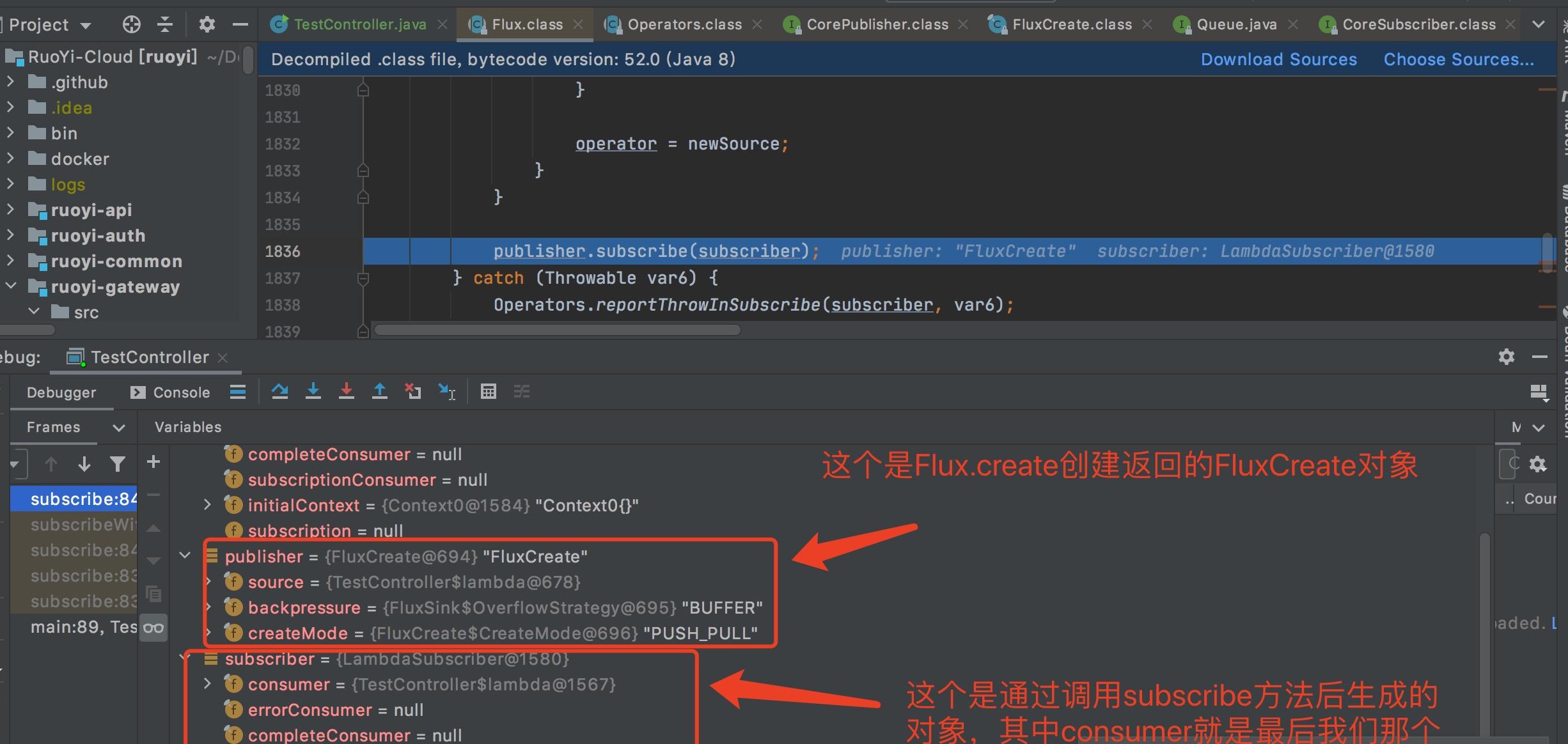Click the Step Out debugger icon
The height and width of the screenshot is (744, 1568).
(x=380, y=391)
